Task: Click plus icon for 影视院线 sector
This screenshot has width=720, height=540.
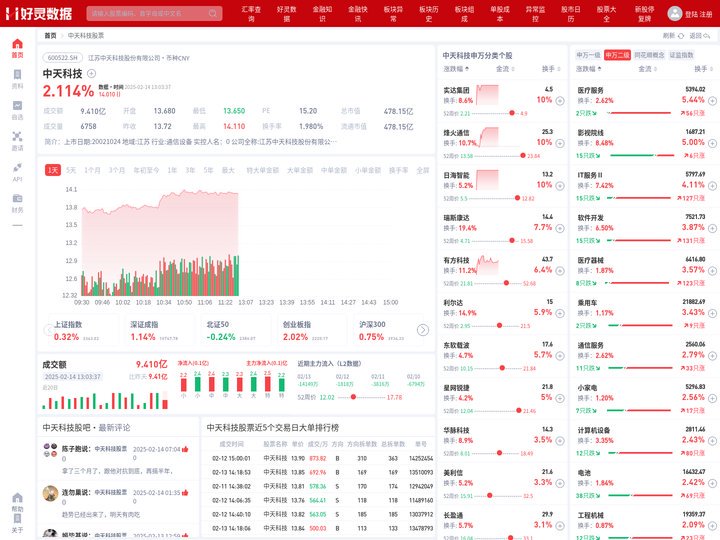Action: [712, 143]
